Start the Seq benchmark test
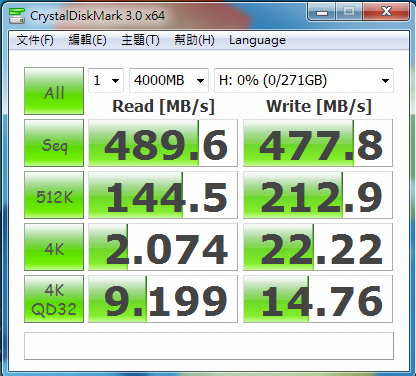Image resolution: width=416 pixels, height=376 pixels. tap(54, 143)
